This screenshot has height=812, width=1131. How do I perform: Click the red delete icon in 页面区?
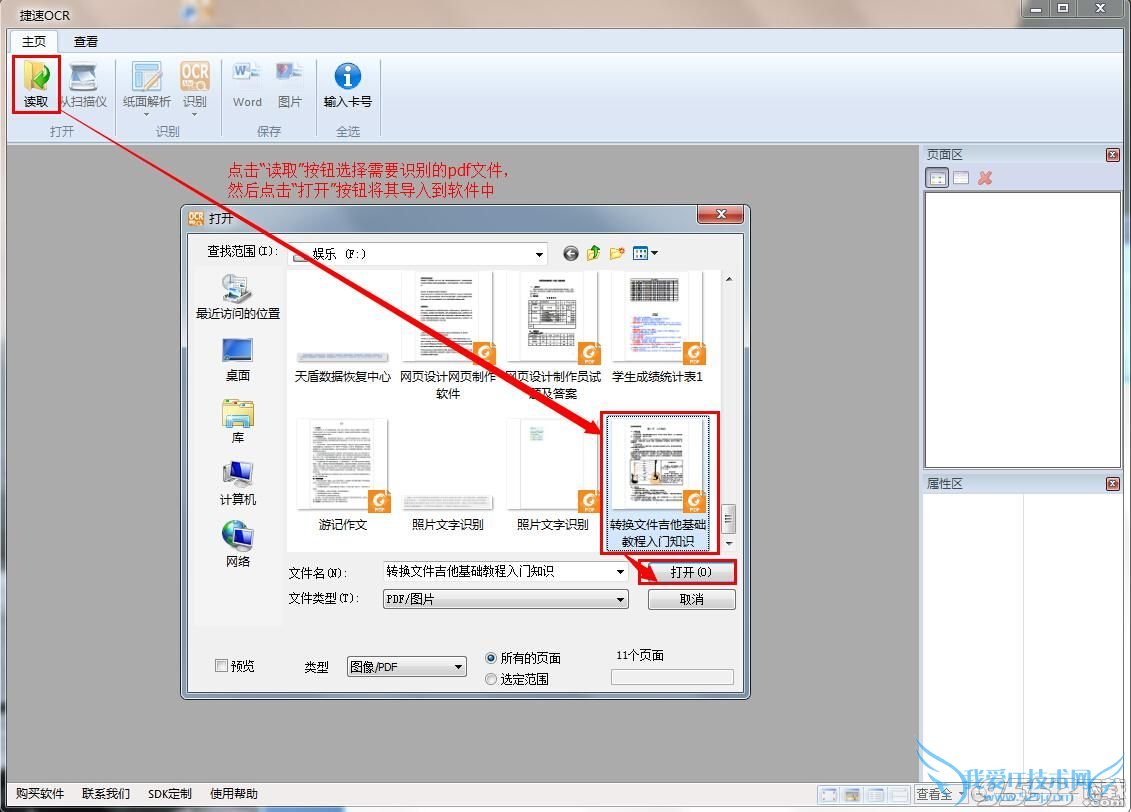[x=985, y=178]
